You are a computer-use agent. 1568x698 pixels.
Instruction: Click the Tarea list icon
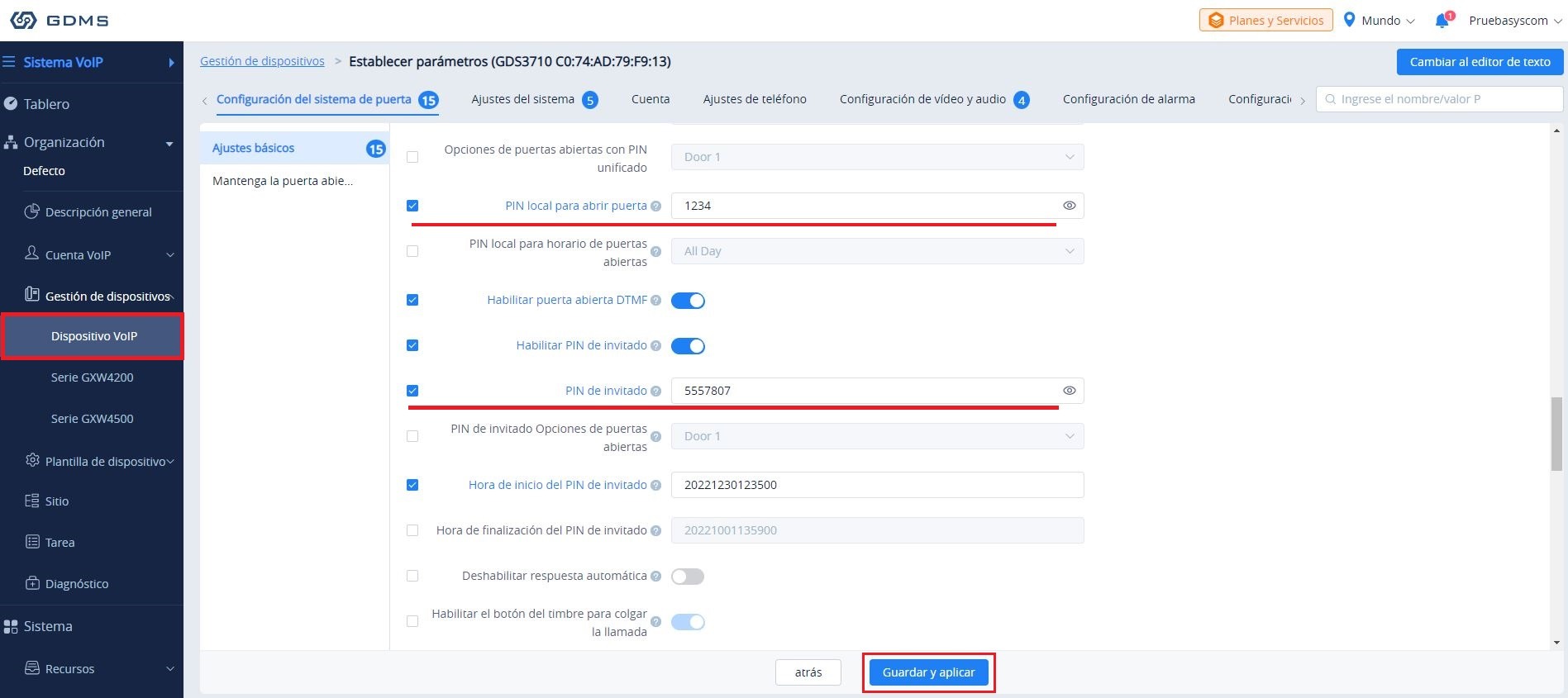click(32, 542)
